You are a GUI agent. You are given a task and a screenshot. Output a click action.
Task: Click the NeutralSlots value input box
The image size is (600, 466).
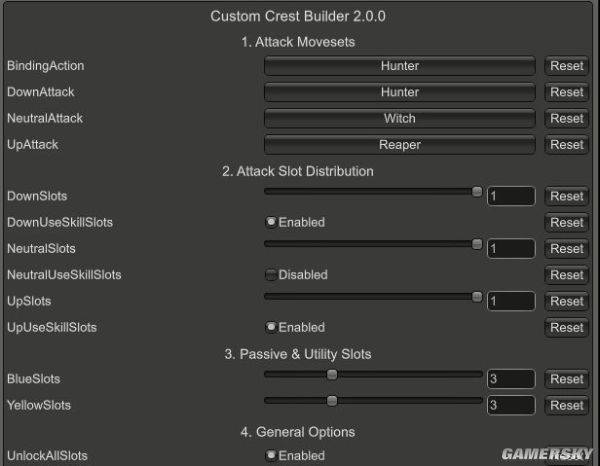(510, 248)
